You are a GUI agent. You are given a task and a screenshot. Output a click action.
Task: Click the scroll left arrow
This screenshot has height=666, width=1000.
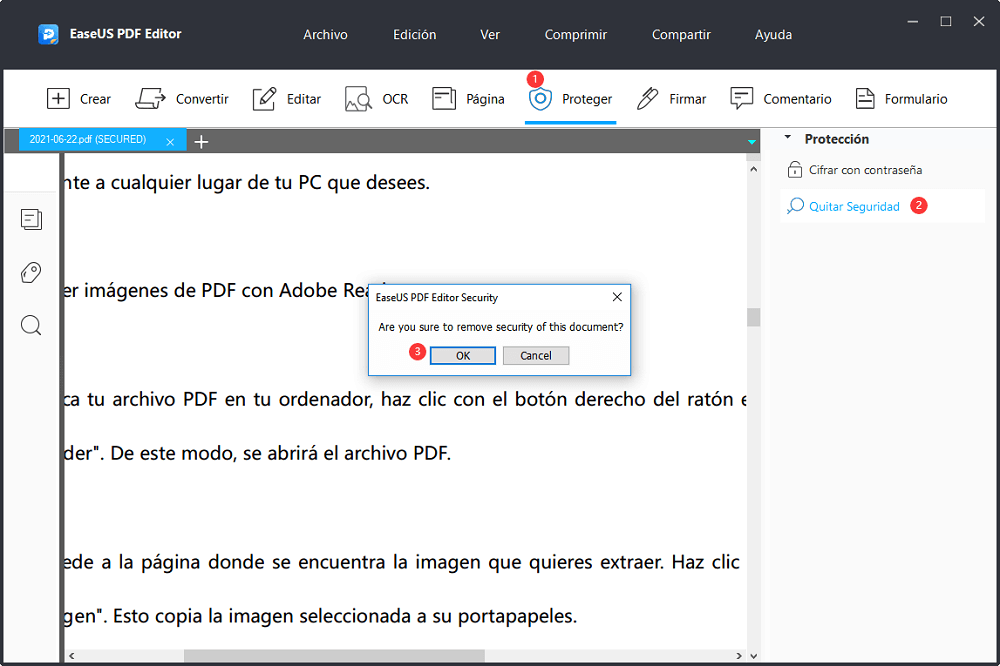(71, 656)
